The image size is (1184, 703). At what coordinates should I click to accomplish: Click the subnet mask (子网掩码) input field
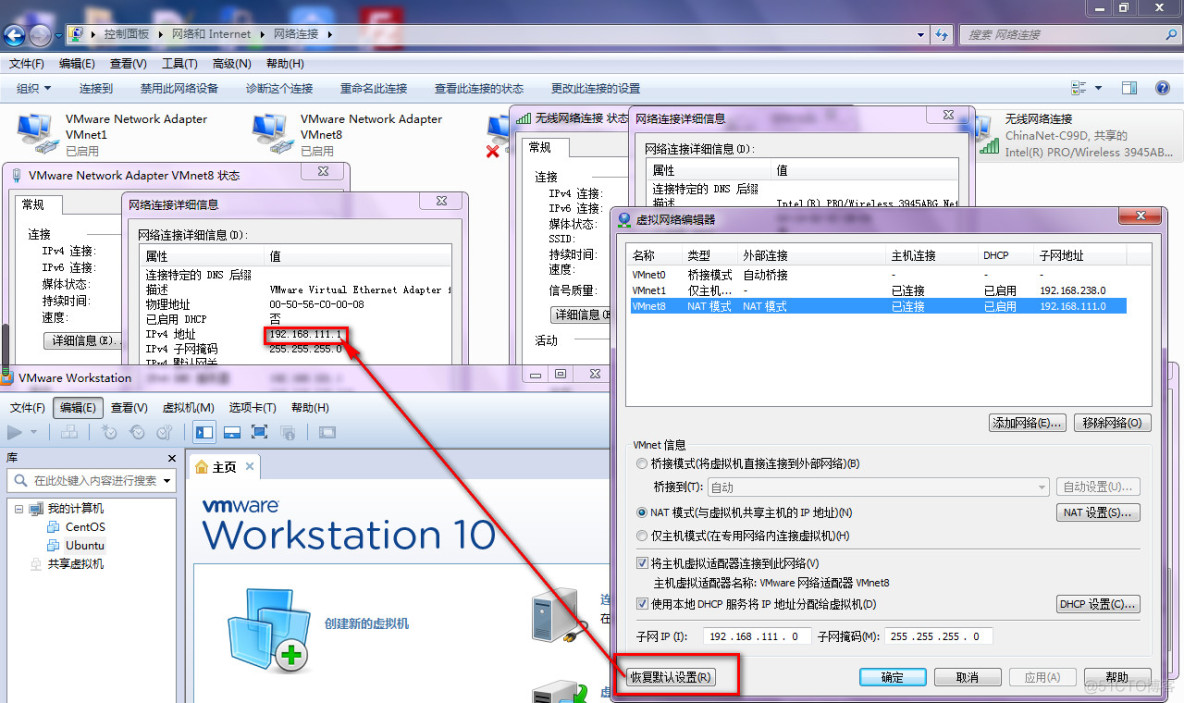938,637
